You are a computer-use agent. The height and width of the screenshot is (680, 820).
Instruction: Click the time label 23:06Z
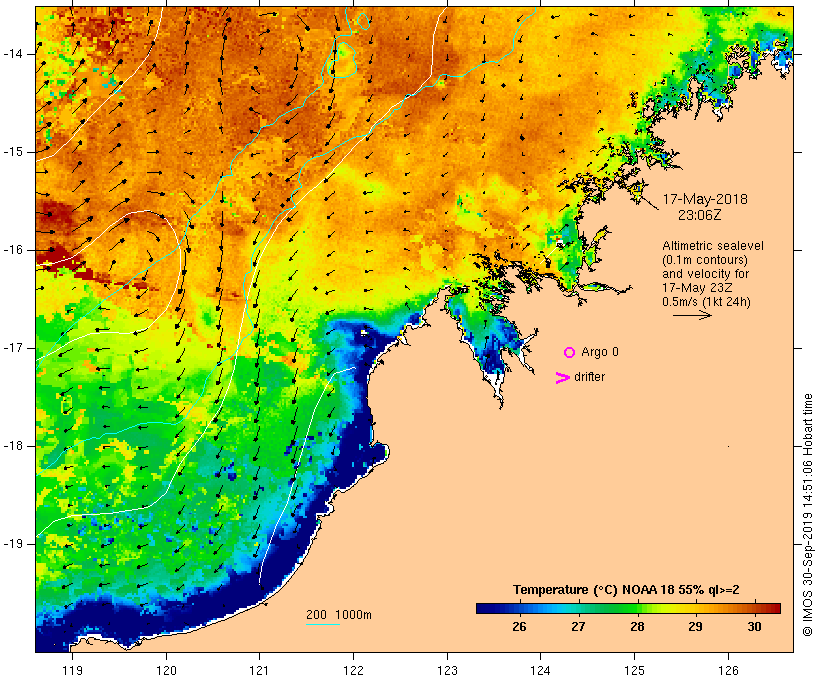click(700, 215)
